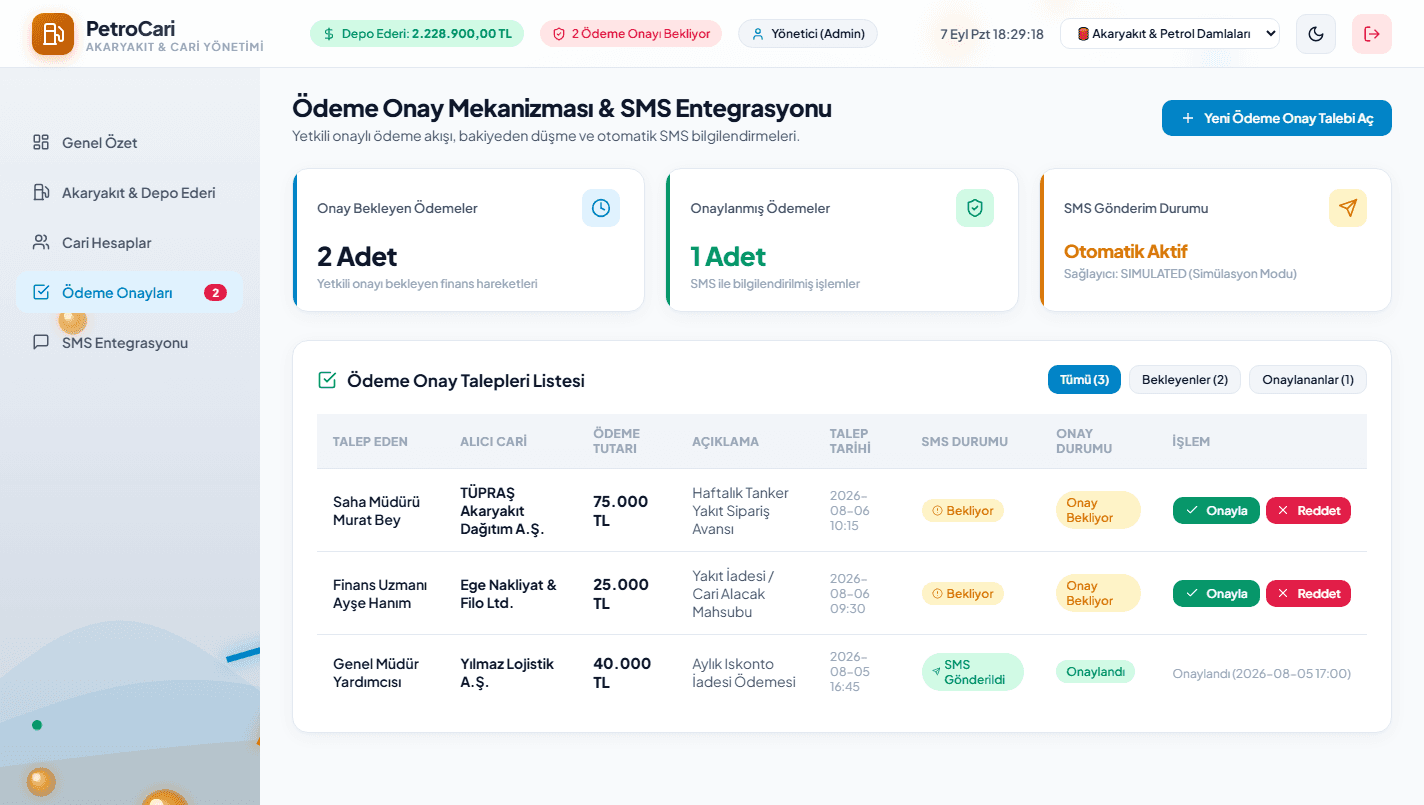1424x805 pixels.
Task: Click the Depo Ederi balance badge
Action: (x=418, y=34)
